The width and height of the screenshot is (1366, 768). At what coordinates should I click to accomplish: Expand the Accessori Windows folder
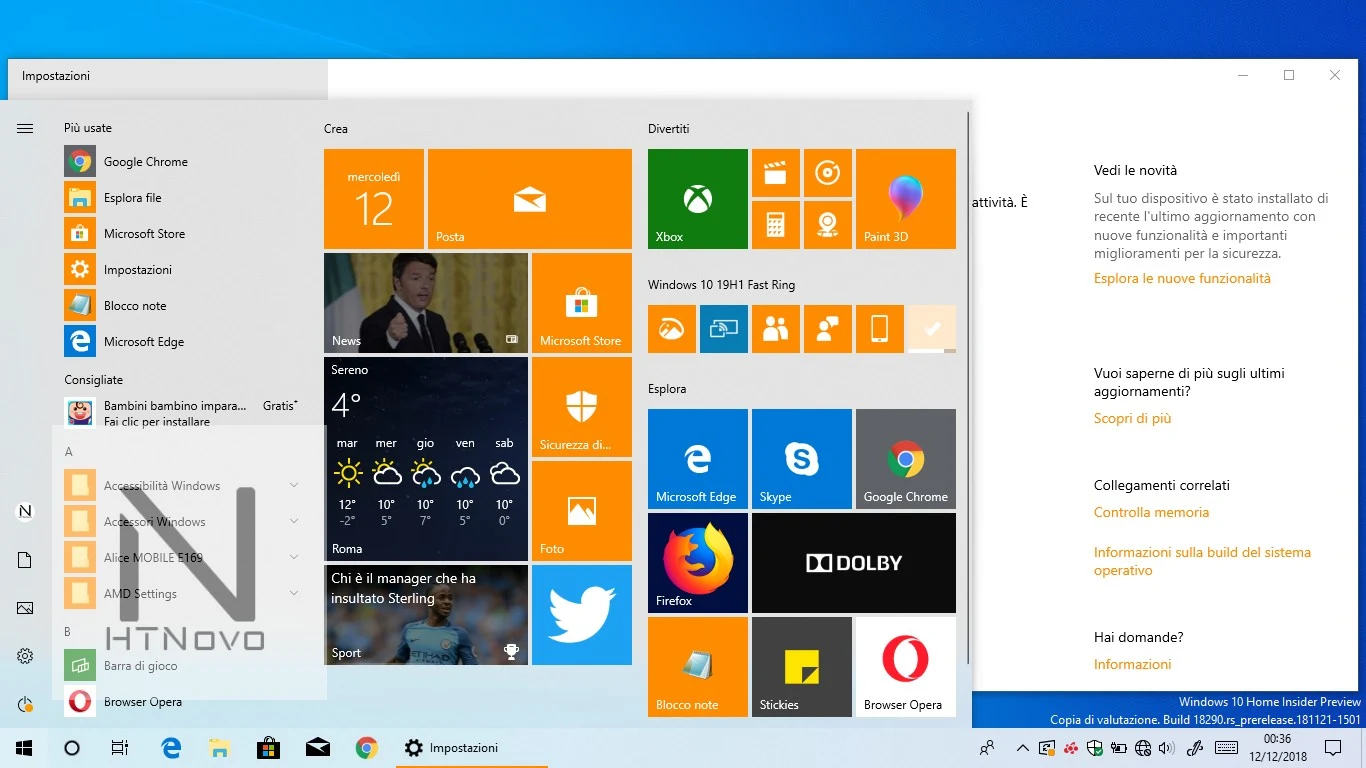pyautogui.click(x=182, y=522)
